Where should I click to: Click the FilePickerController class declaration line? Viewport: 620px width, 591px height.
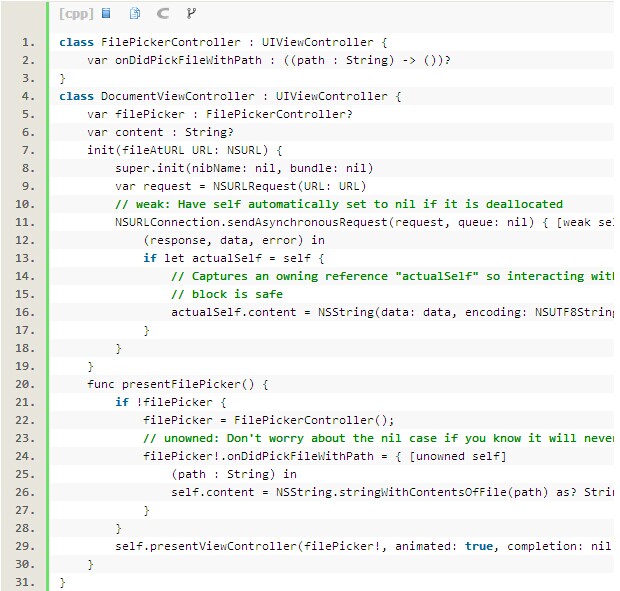(222, 42)
